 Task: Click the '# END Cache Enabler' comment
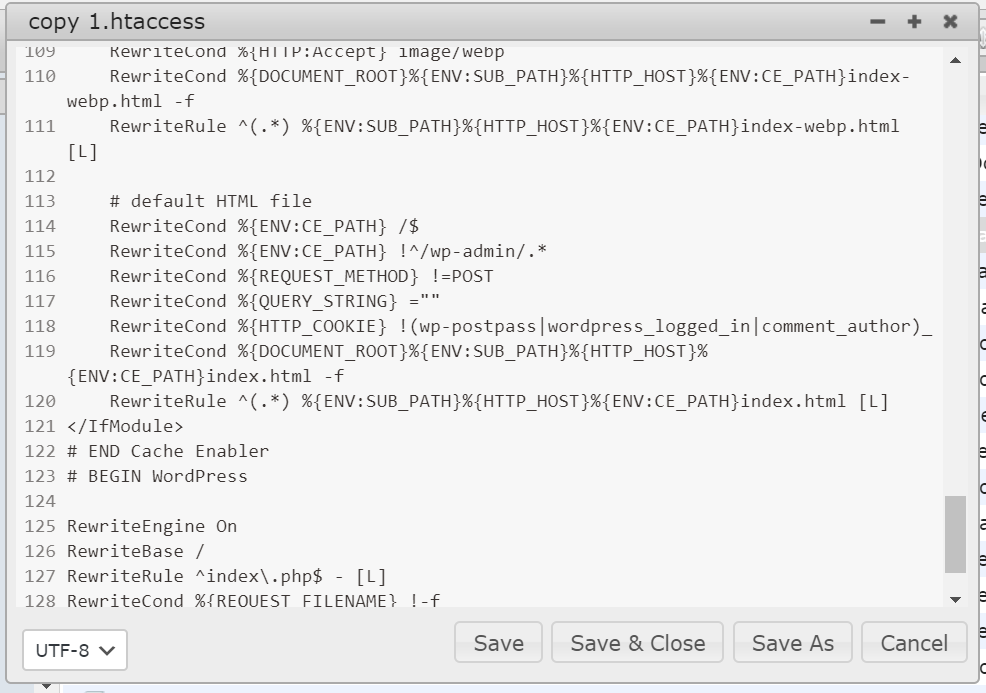pyautogui.click(x=168, y=451)
